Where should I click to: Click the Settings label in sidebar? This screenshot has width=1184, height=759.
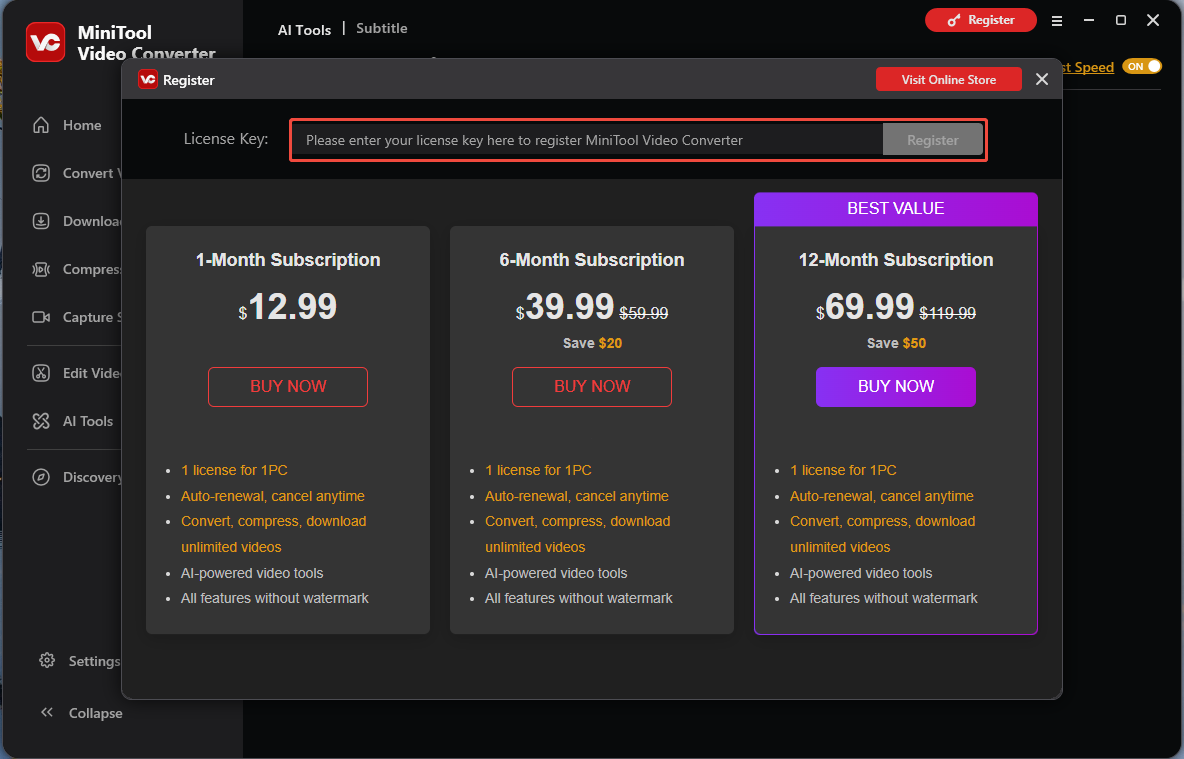pos(94,662)
